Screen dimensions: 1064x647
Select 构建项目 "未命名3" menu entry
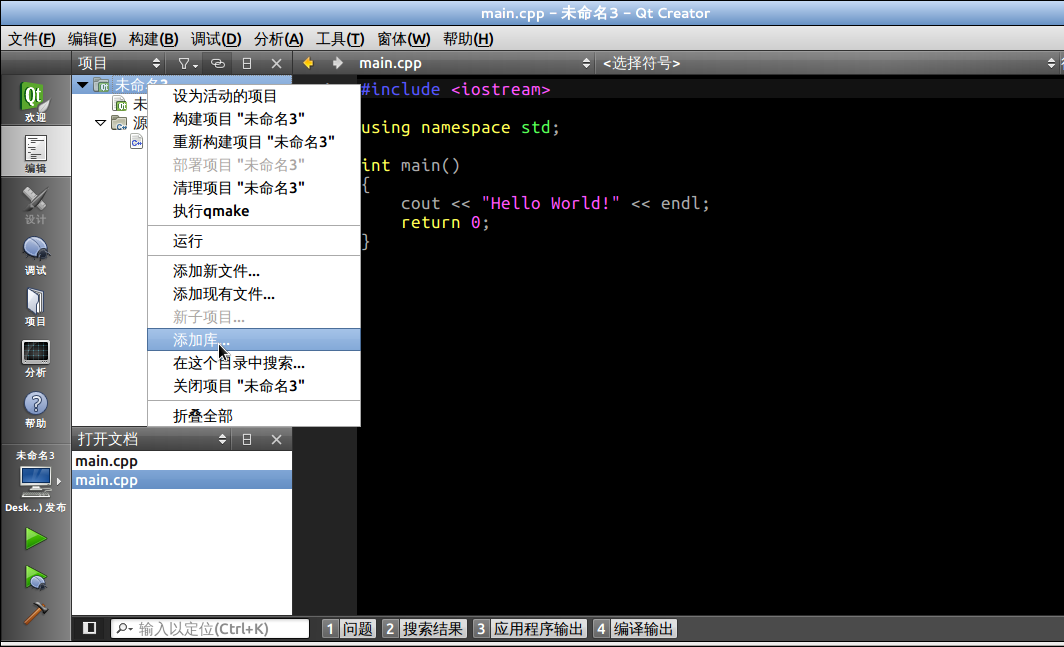coord(254,119)
